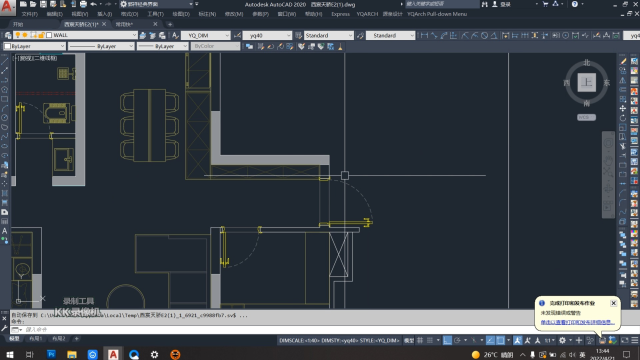
Task: Open status bar customization hamburger icon
Action: [635, 340]
